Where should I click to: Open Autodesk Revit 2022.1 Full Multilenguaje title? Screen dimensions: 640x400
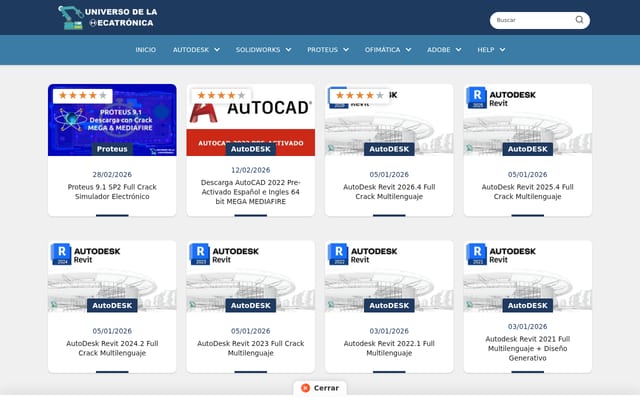[389, 348]
